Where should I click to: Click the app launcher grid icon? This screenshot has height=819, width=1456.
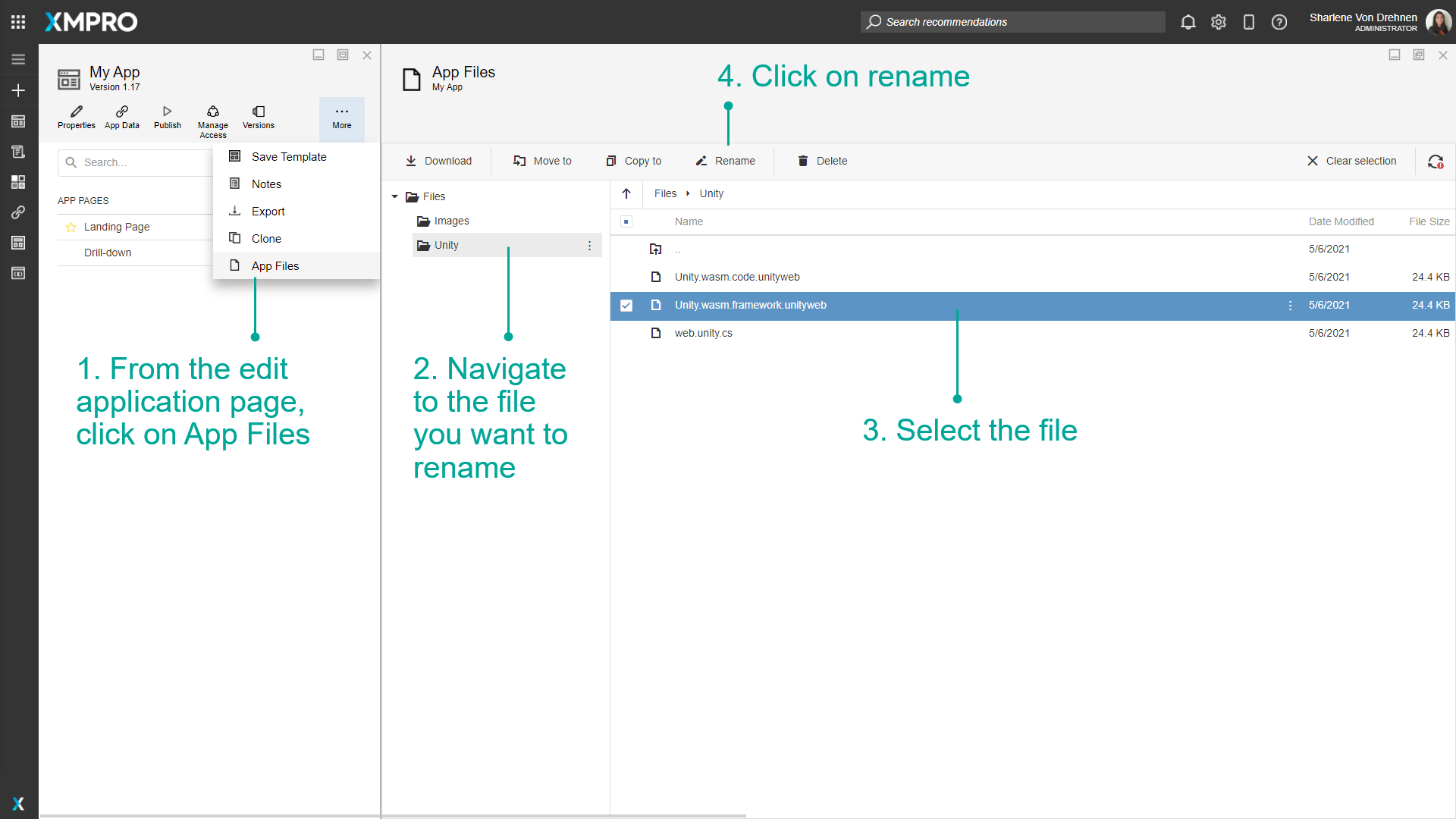click(18, 22)
